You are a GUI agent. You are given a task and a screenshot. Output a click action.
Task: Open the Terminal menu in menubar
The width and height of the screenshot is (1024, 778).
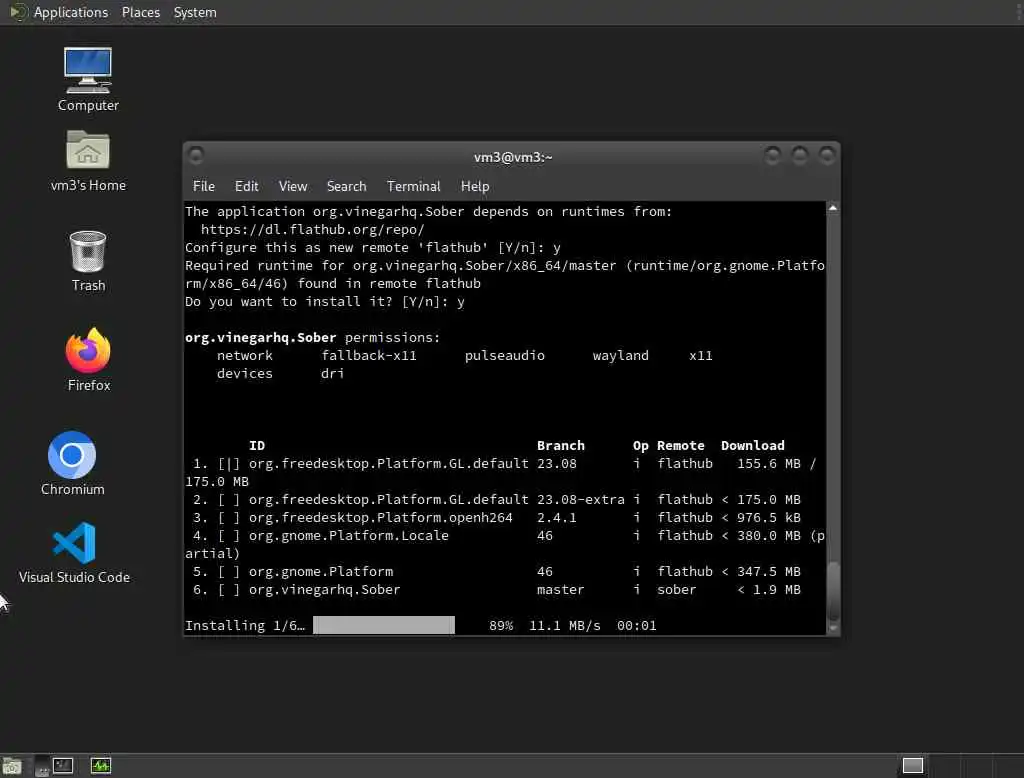point(413,186)
